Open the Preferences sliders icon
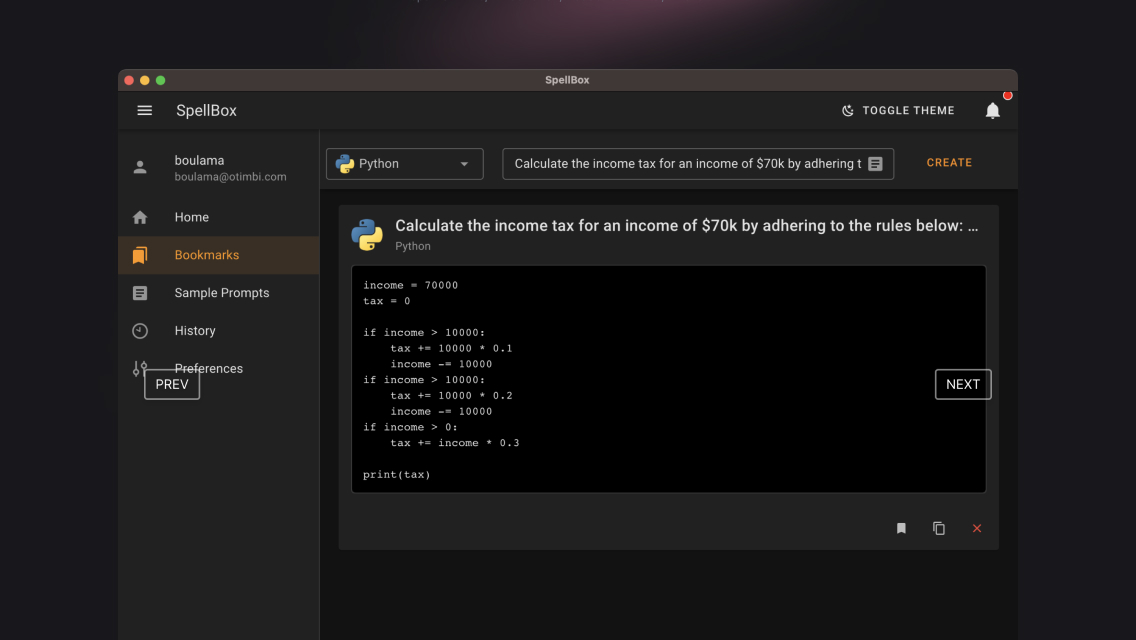This screenshot has width=1136, height=640. point(140,368)
